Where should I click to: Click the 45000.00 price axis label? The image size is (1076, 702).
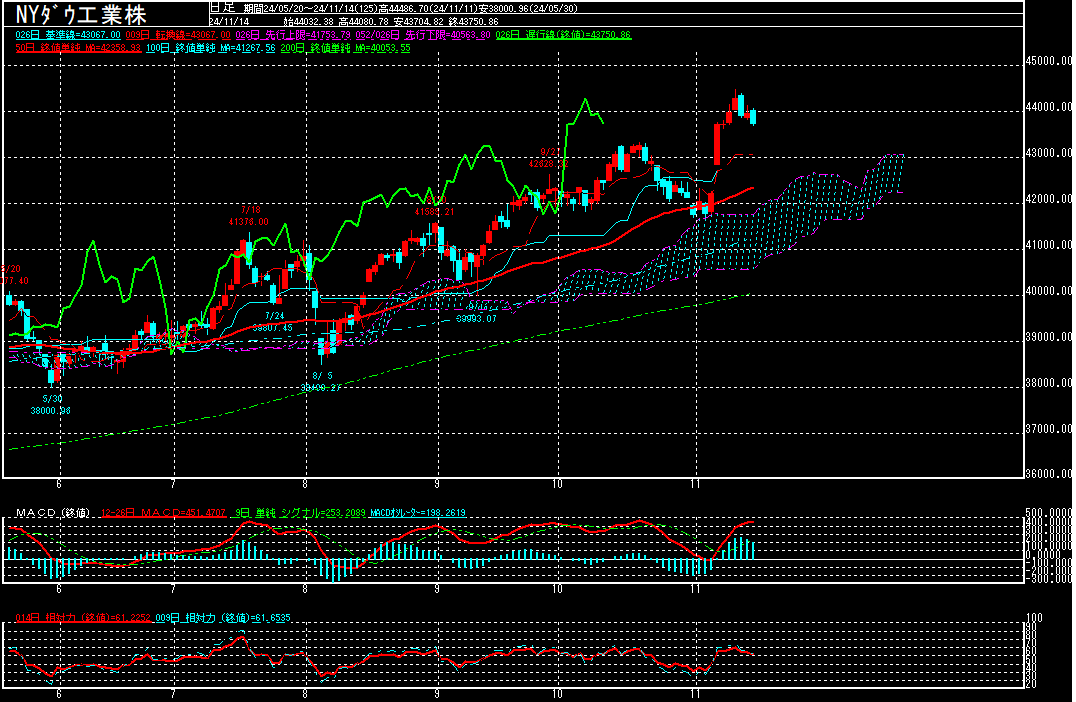1049,61
